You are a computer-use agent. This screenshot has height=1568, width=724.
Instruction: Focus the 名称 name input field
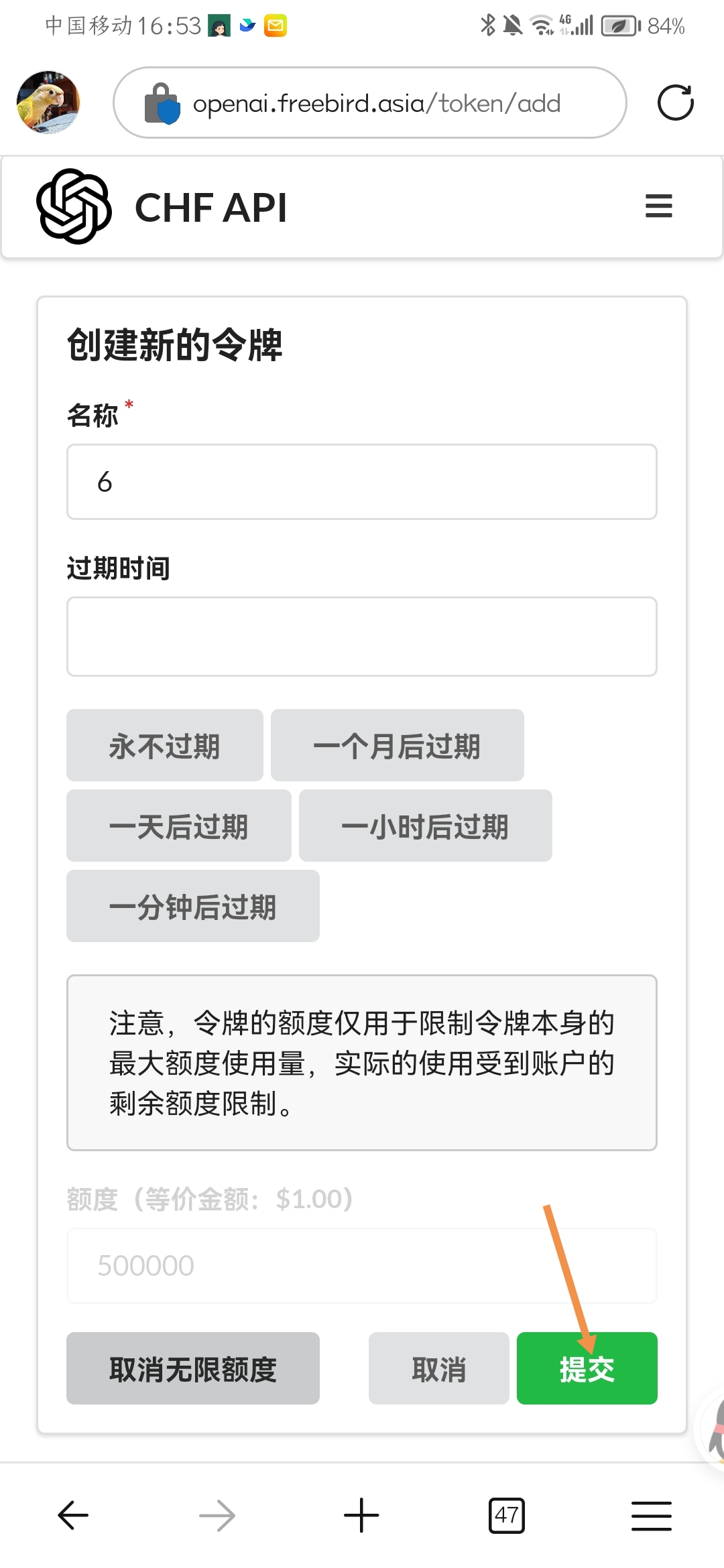pos(362,482)
